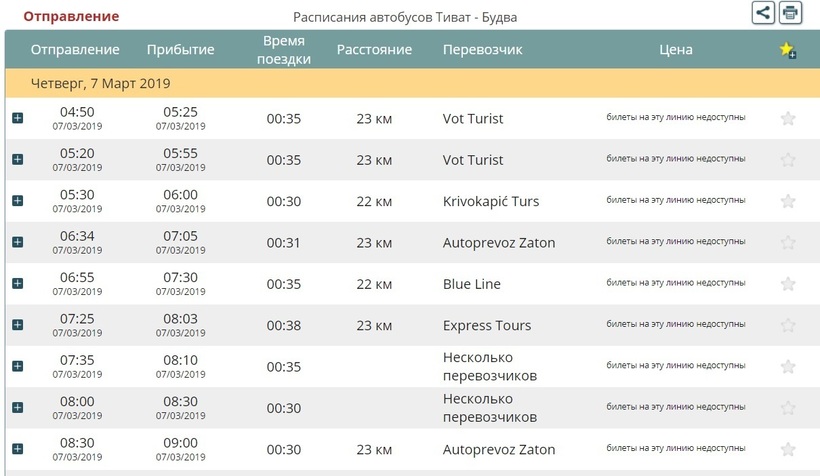Screen dimensions: 820x476
Task: Toggle favorite star for 06:55 Blue Line
Action: point(788,284)
